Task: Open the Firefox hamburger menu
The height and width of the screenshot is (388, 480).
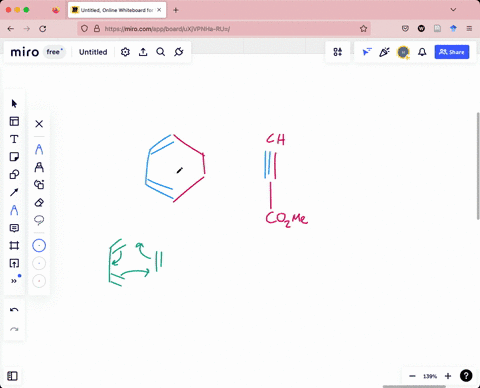Action: click(x=469, y=29)
